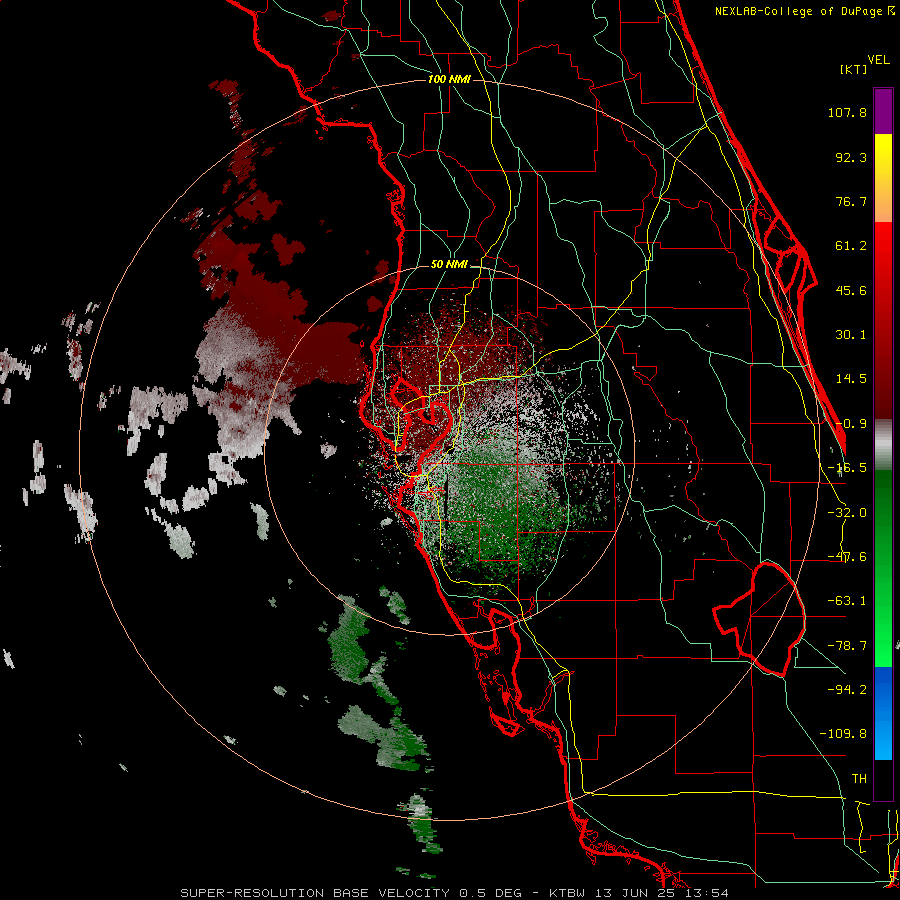Click the 76.7 value on velocity scale
This screenshot has height=900, width=900.
851,201
